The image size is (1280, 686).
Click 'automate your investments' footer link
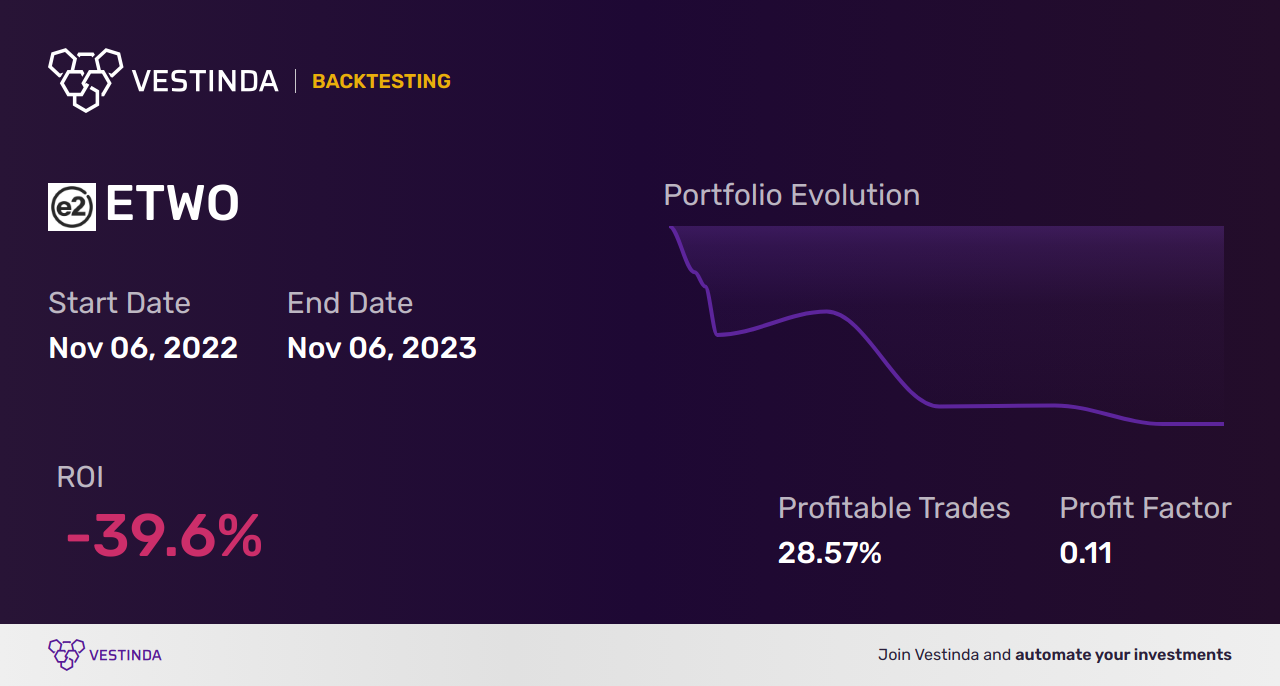pyautogui.click(x=1123, y=655)
